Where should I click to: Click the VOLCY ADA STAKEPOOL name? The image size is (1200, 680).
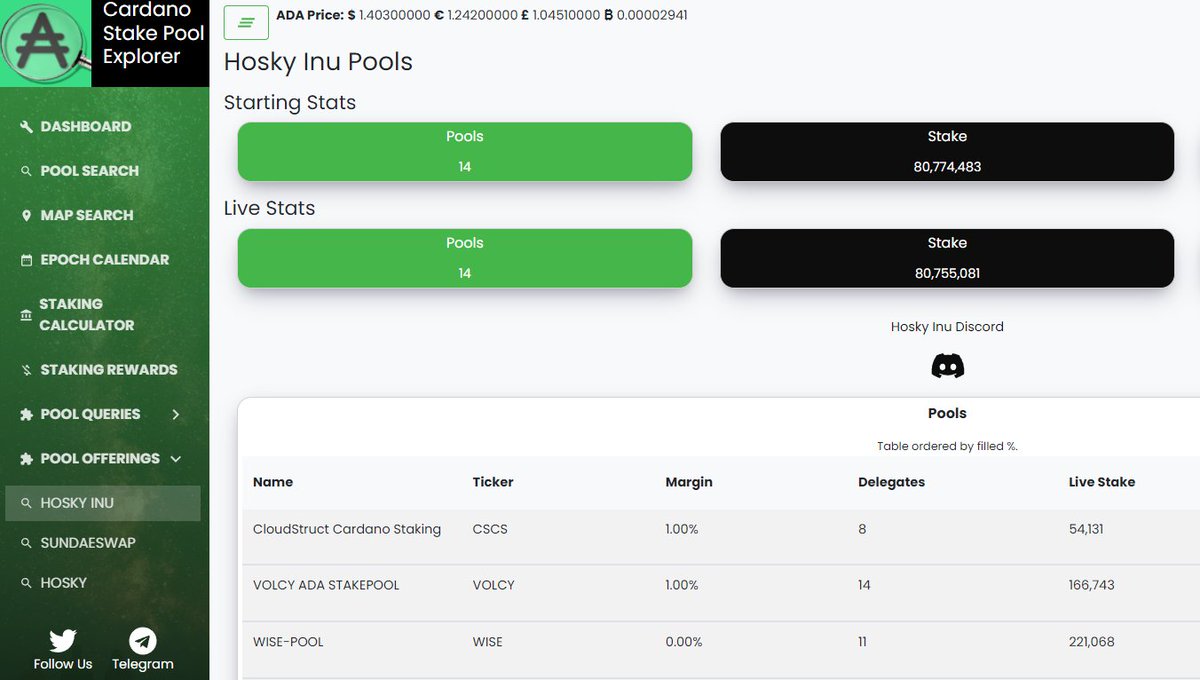click(x=326, y=585)
